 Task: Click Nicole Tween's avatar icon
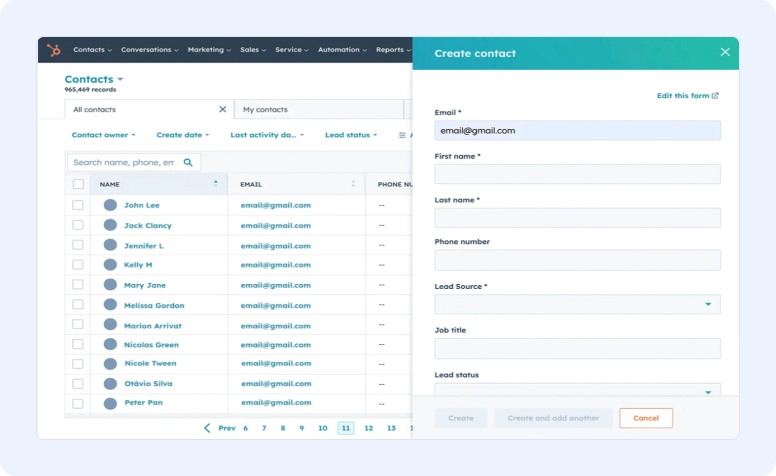click(x=110, y=364)
